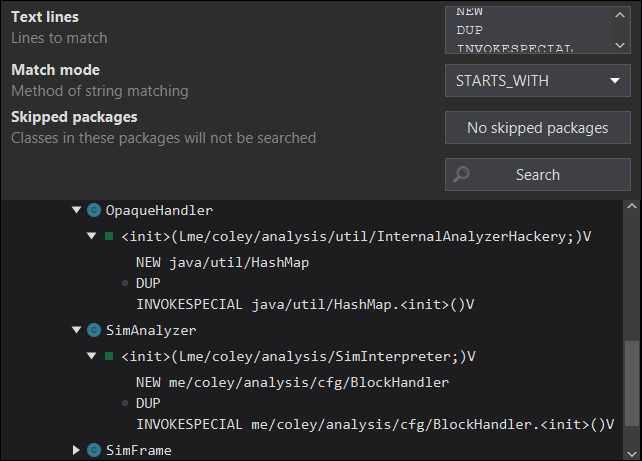
Task: Select the init SimInterpreter method row
Action: (298, 356)
